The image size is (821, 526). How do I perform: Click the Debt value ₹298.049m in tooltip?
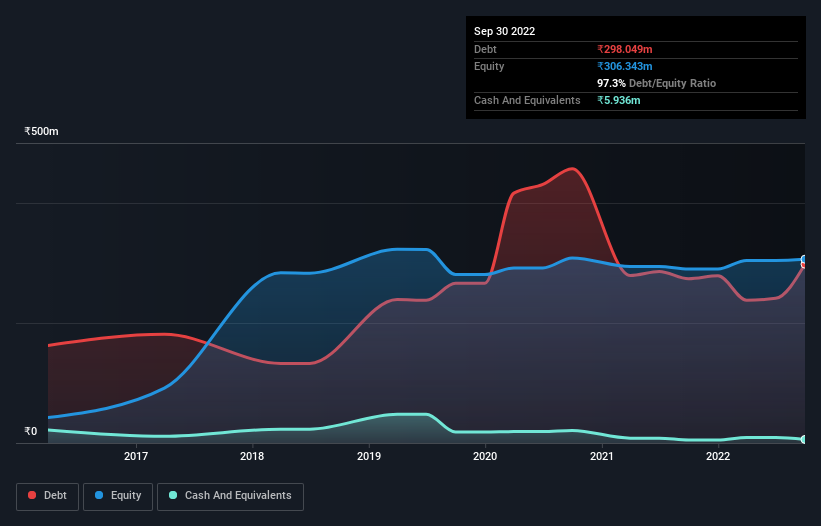click(625, 49)
